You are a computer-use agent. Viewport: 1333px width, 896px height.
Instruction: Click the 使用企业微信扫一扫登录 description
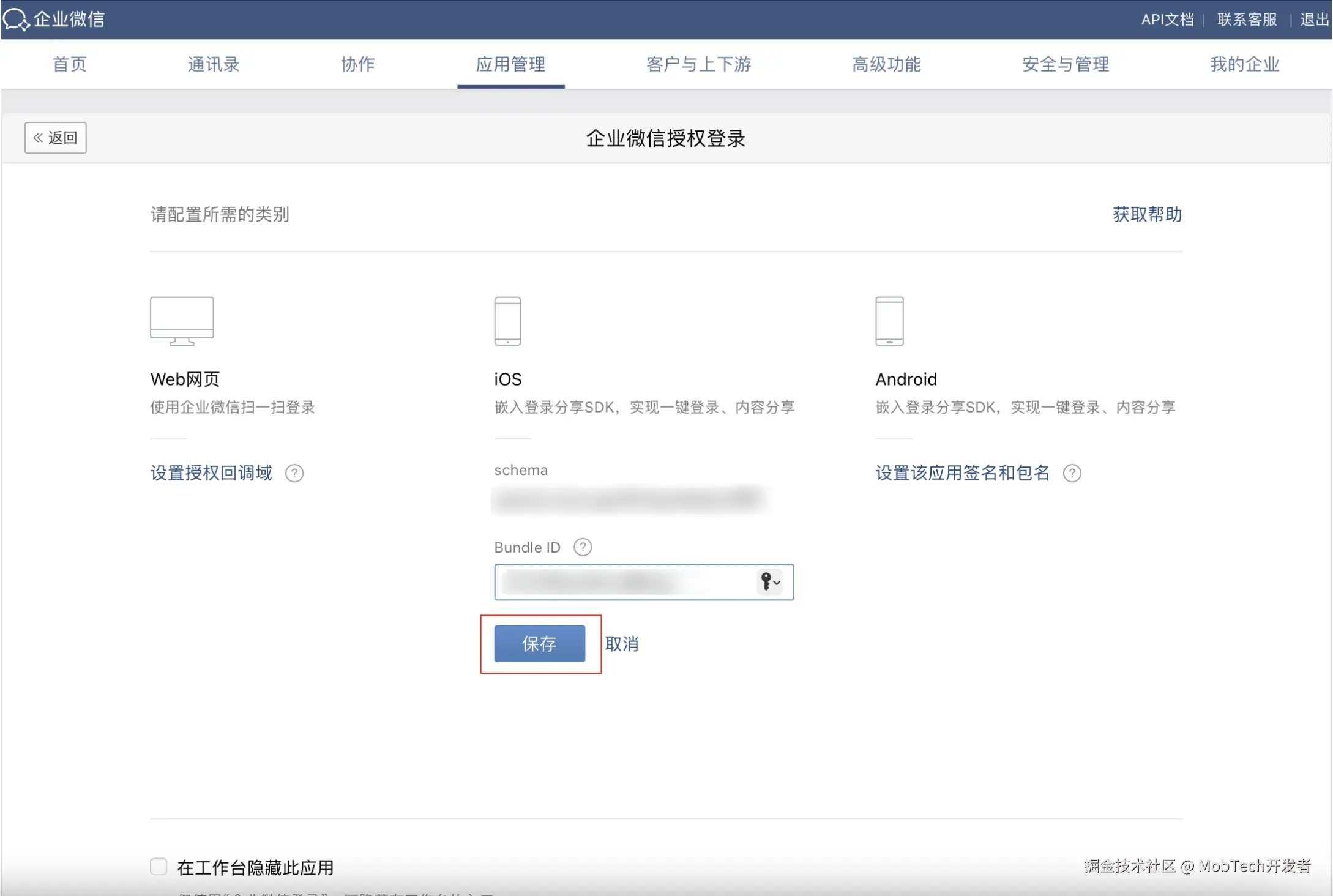pyautogui.click(x=233, y=407)
